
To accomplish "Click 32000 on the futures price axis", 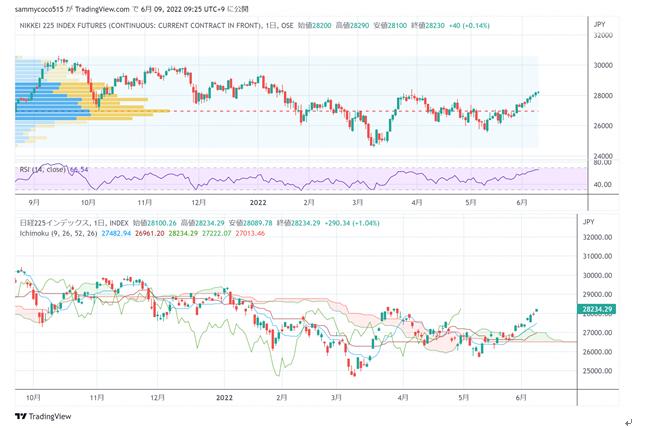I will click(x=603, y=35).
